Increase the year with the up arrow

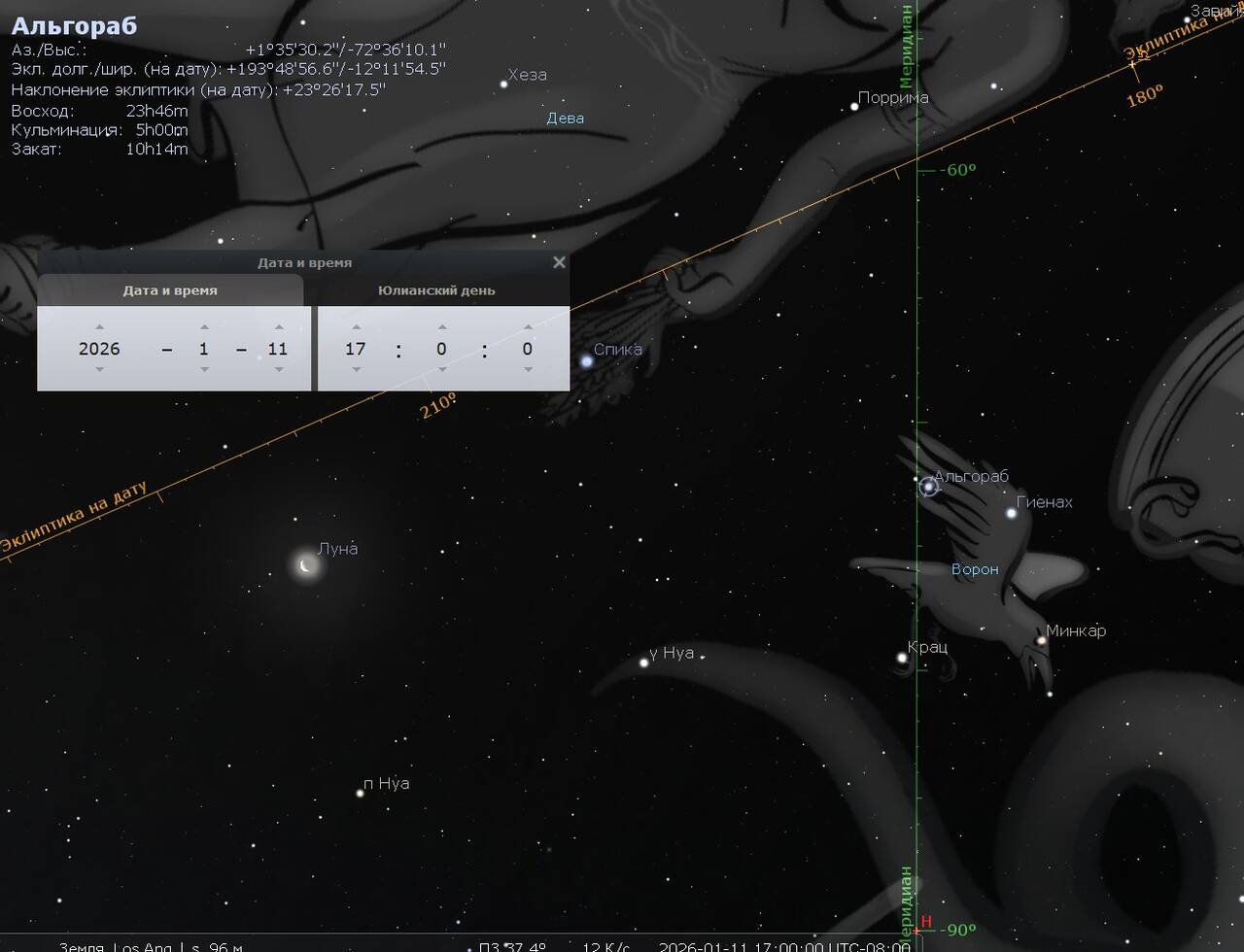click(99, 327)
